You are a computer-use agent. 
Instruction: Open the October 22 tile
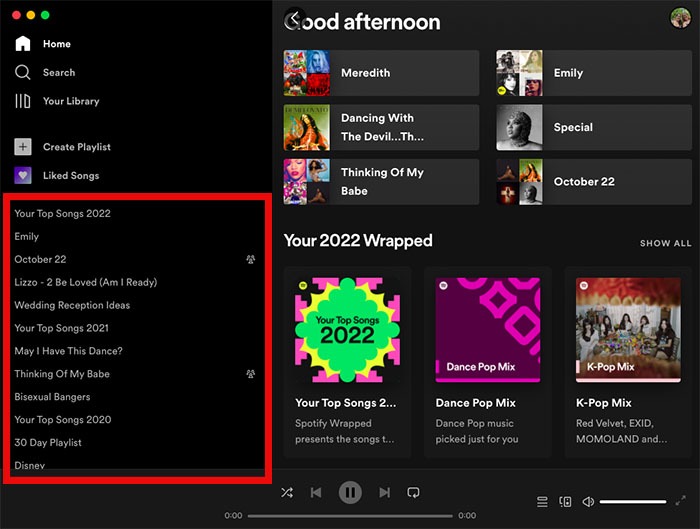[x=594, y=182]
